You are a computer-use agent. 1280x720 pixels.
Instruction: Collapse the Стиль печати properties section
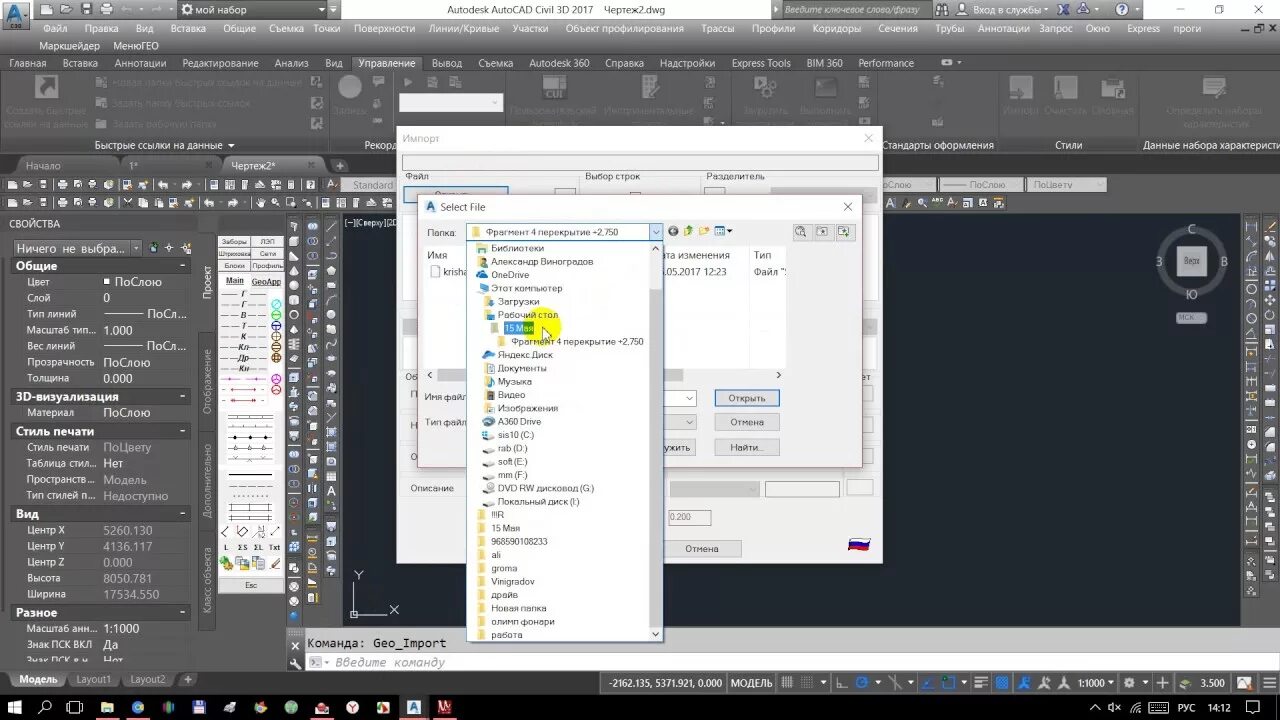click(x=183, y=431)
